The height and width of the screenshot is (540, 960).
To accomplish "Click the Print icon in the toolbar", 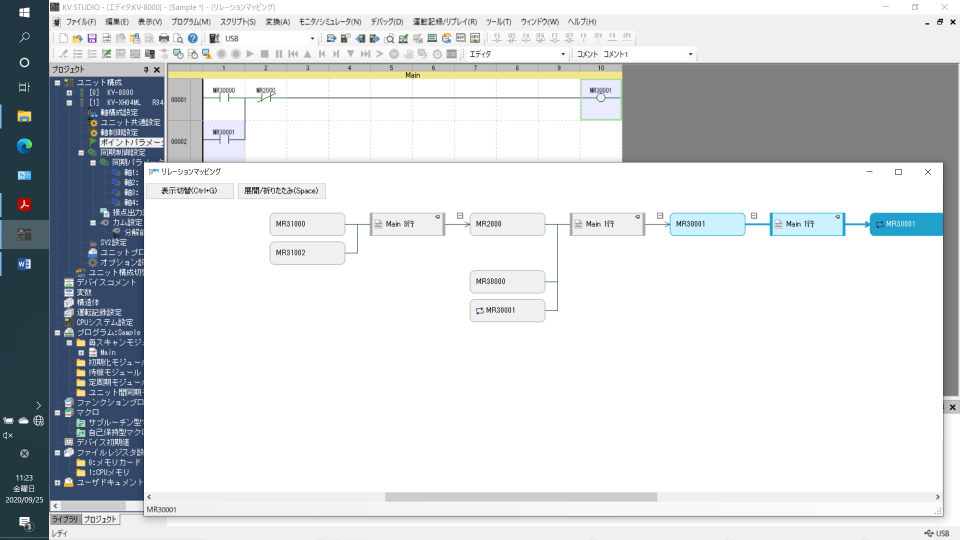I will 164,38.
